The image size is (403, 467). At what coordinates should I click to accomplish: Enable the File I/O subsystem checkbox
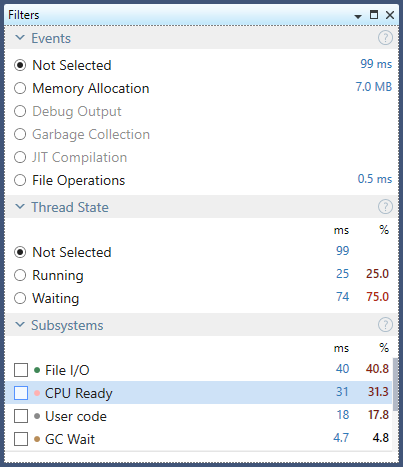21,370
